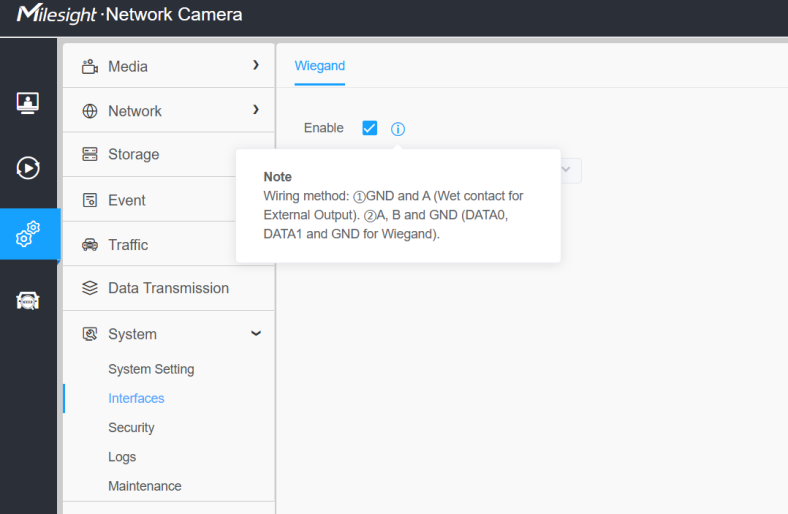This screenshot has width=788, height=514.
Task: Open the Network menu
Action: click(x=168, y=111)
